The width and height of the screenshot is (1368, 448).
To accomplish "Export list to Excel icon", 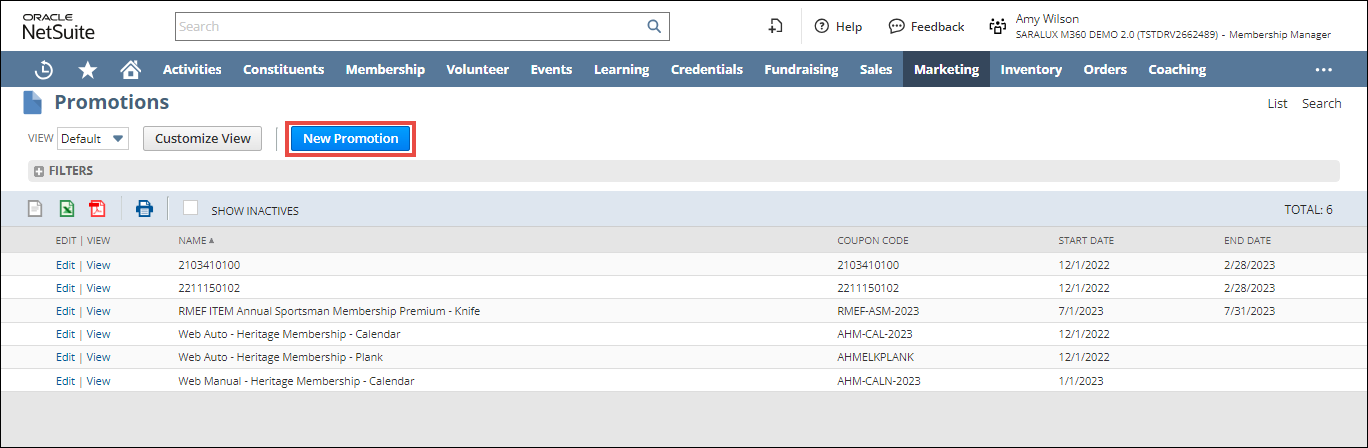I will click(66, 209).
